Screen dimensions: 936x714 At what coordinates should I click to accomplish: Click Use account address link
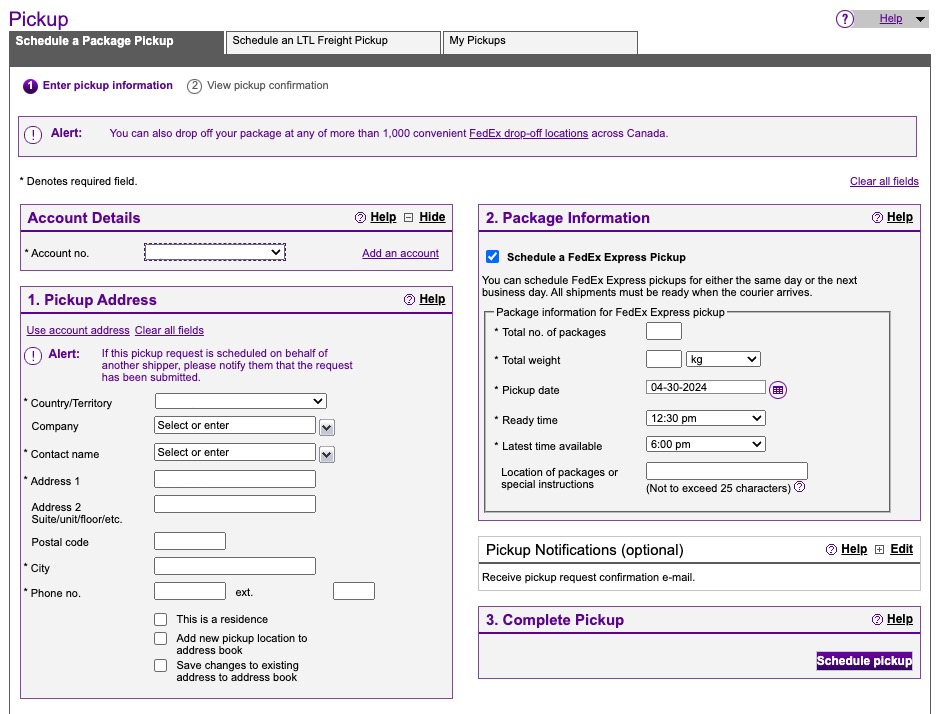[x=78, y=330]
